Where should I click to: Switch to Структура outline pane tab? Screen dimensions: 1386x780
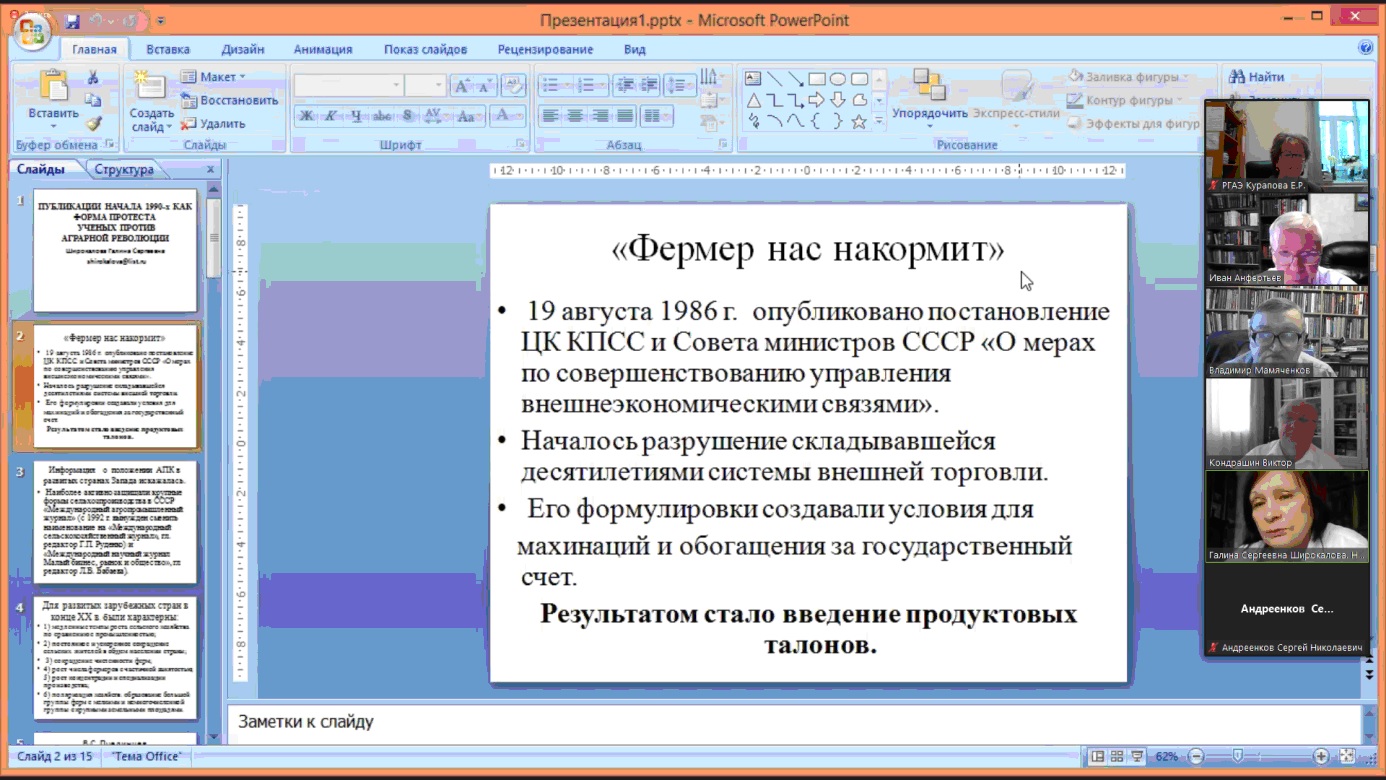coord(124,169)
